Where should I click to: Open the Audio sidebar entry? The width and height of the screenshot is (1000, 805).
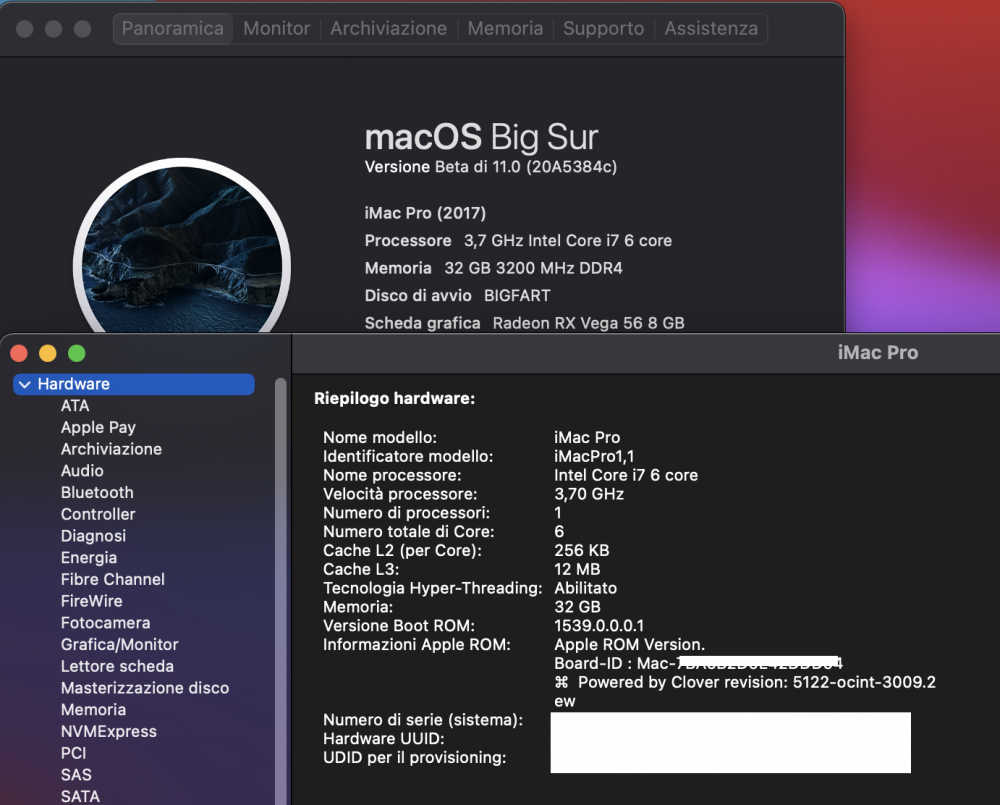coord(82,471)
